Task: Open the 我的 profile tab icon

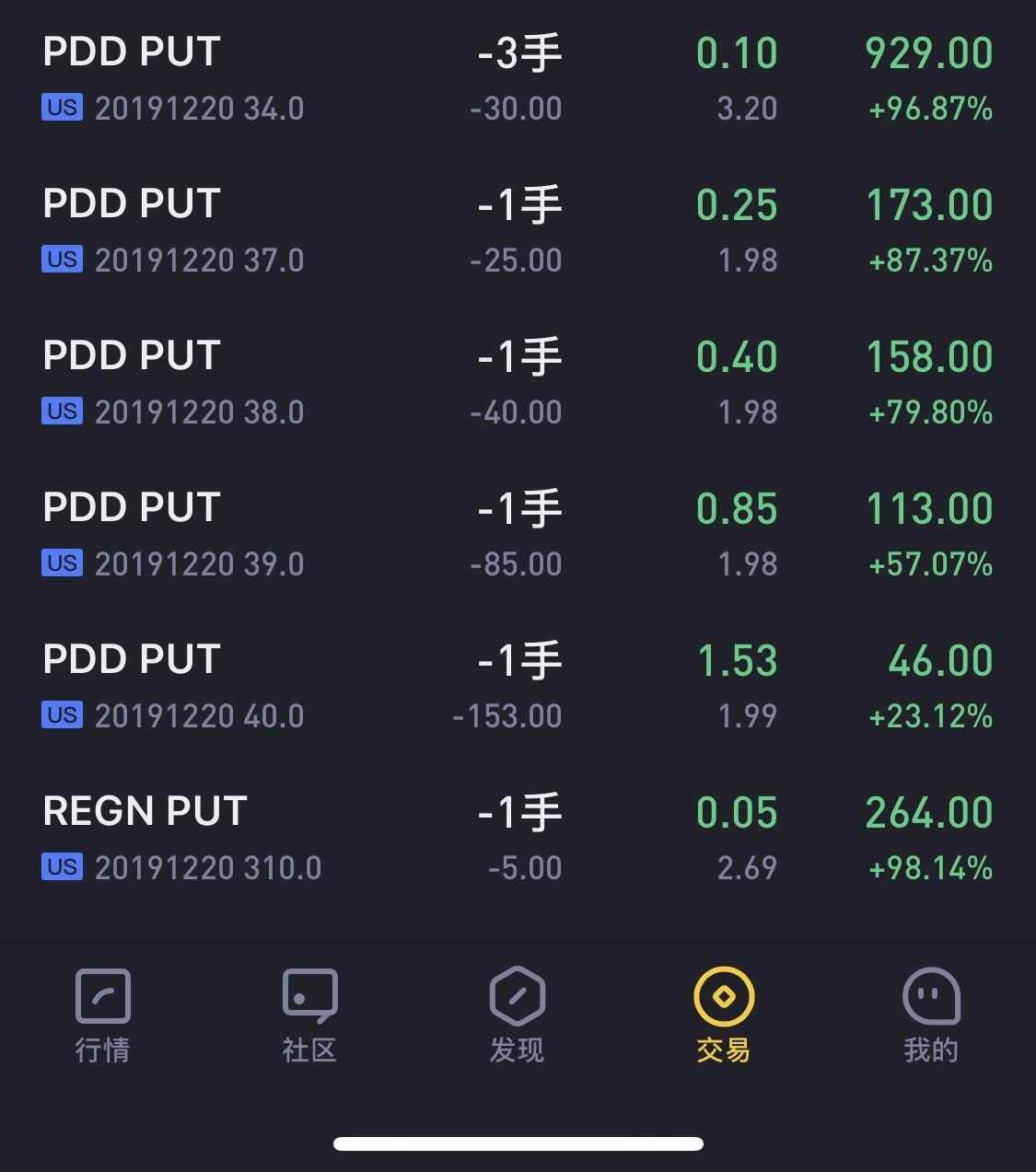Action: (931, 996)
